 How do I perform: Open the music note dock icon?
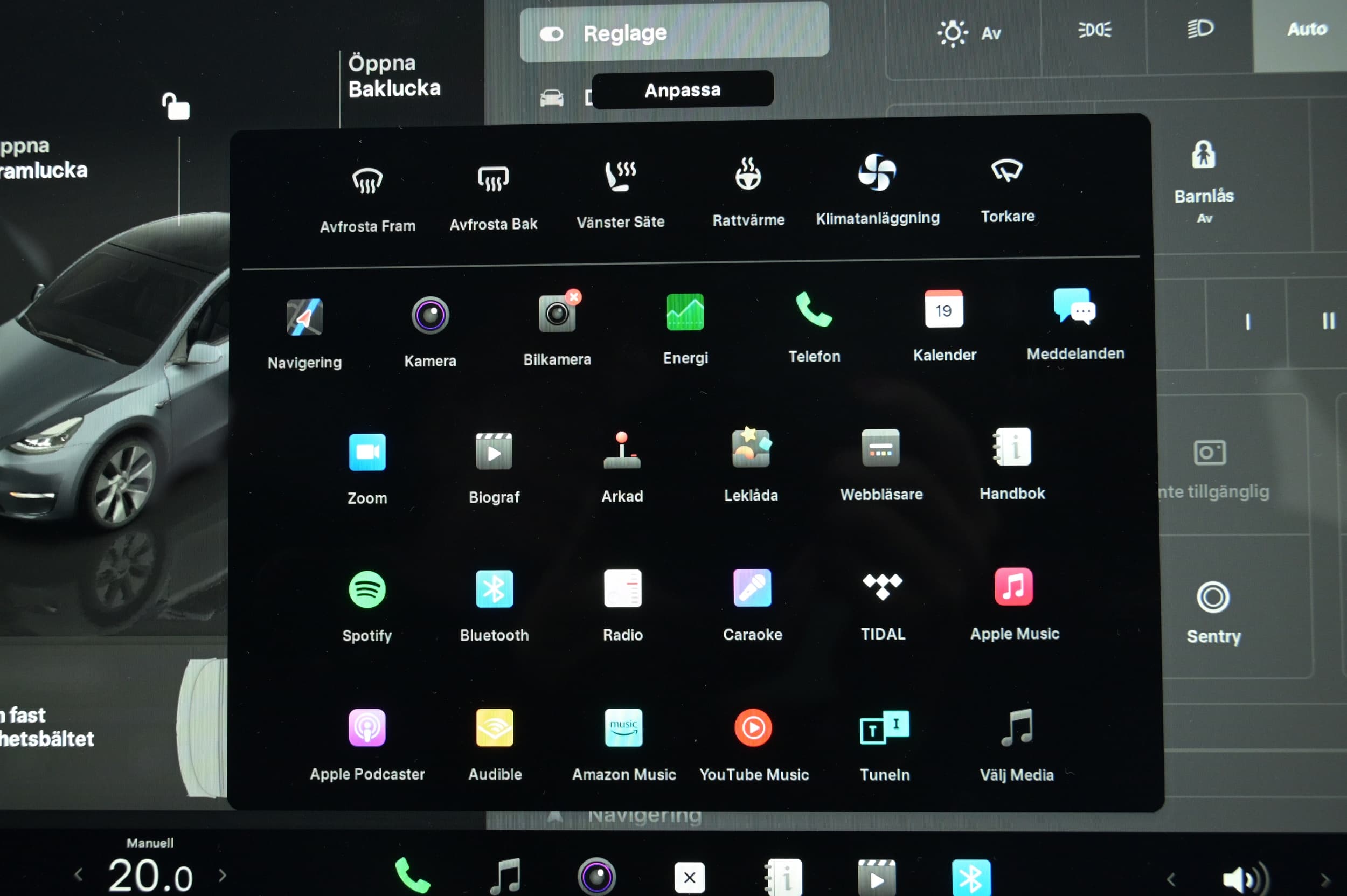506,876
